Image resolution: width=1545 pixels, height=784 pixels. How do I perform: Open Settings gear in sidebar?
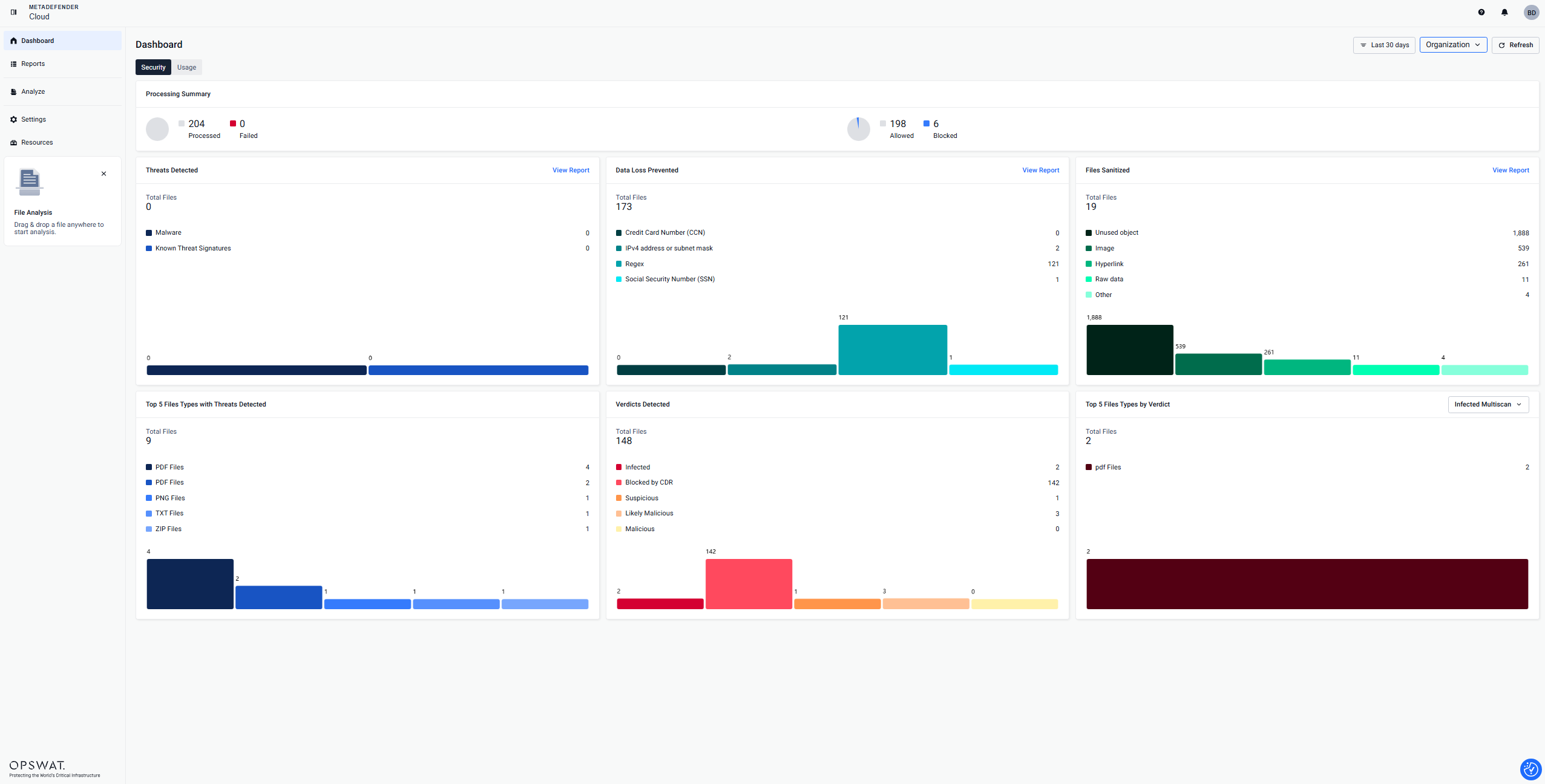tap(13, 119)
